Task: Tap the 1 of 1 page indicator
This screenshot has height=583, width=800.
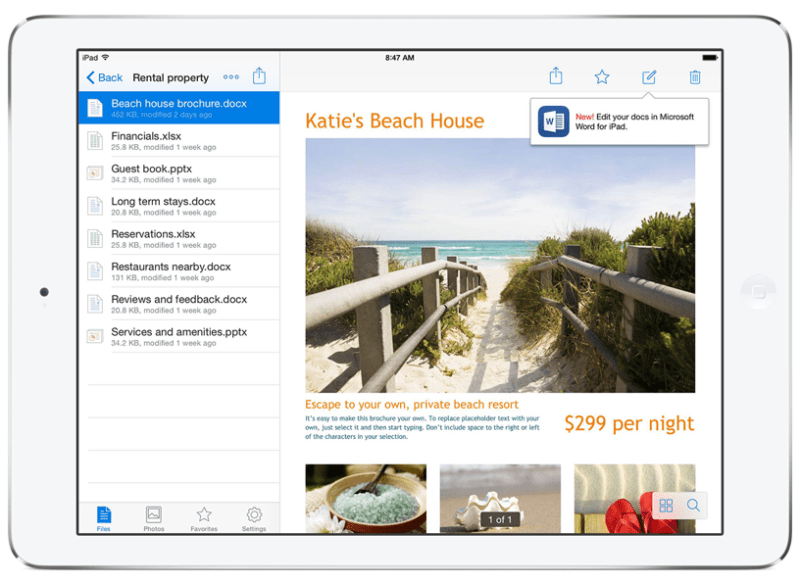Action: 499,519
